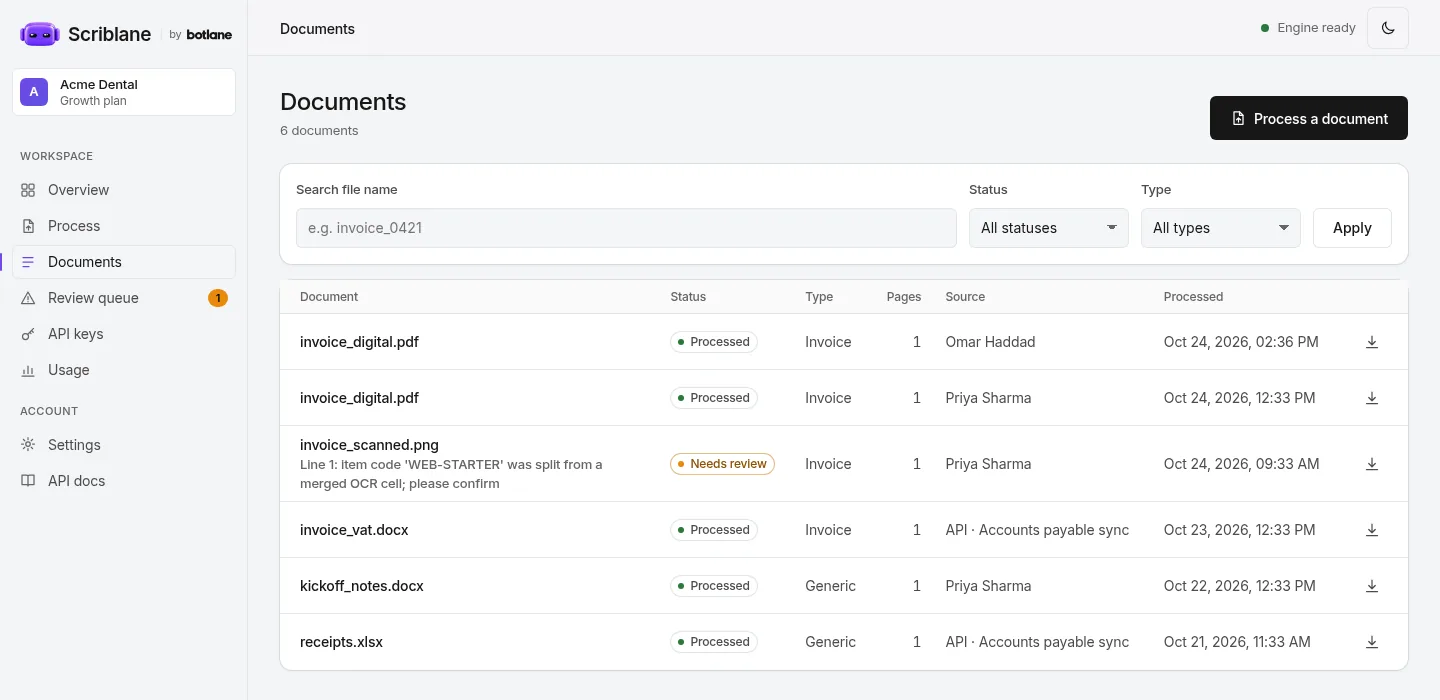Click the Oct 23, 2026, 12:33 PM timestamp
The image size is (1440, 700).
tap(1240, 530)
